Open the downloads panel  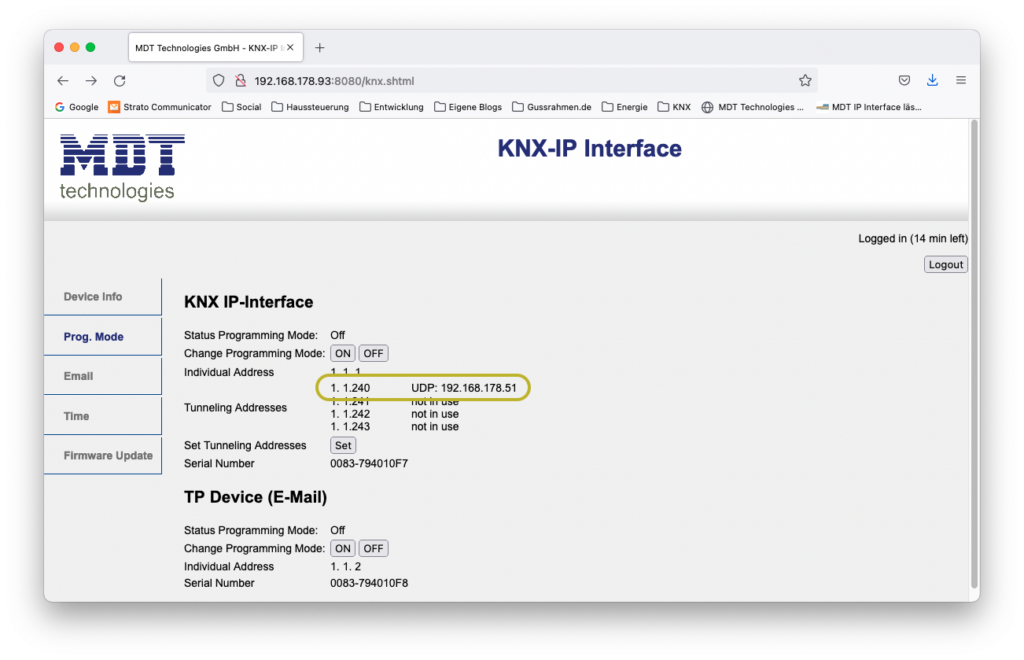[933, 80]
